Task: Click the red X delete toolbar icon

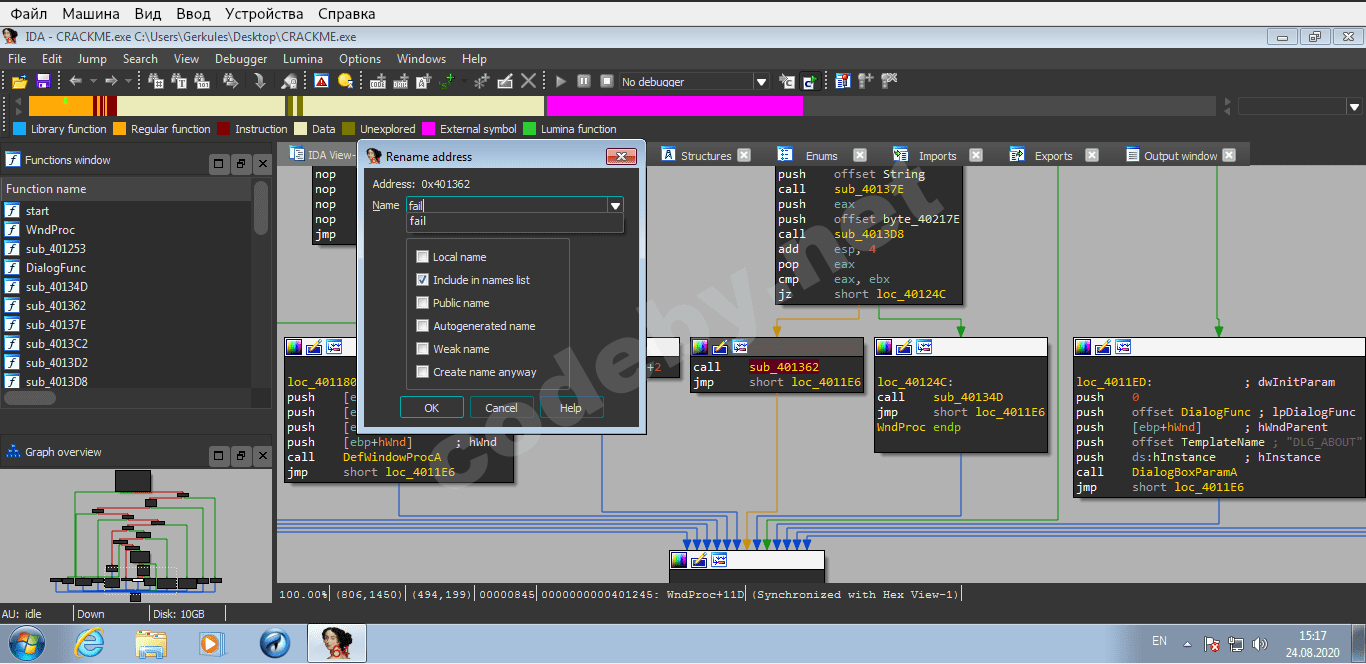Action: tap(528, 81)
